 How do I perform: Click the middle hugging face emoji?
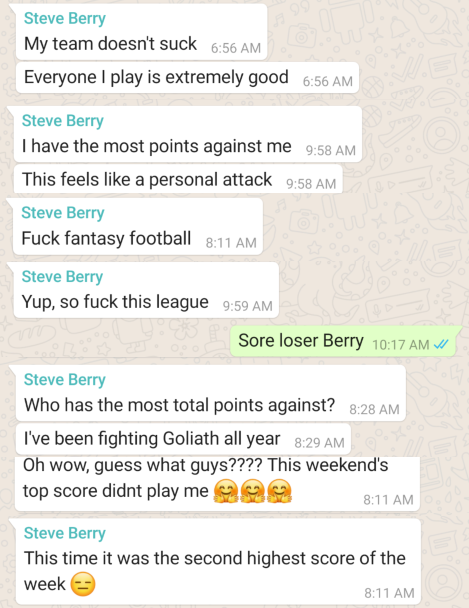click(253, 491)
